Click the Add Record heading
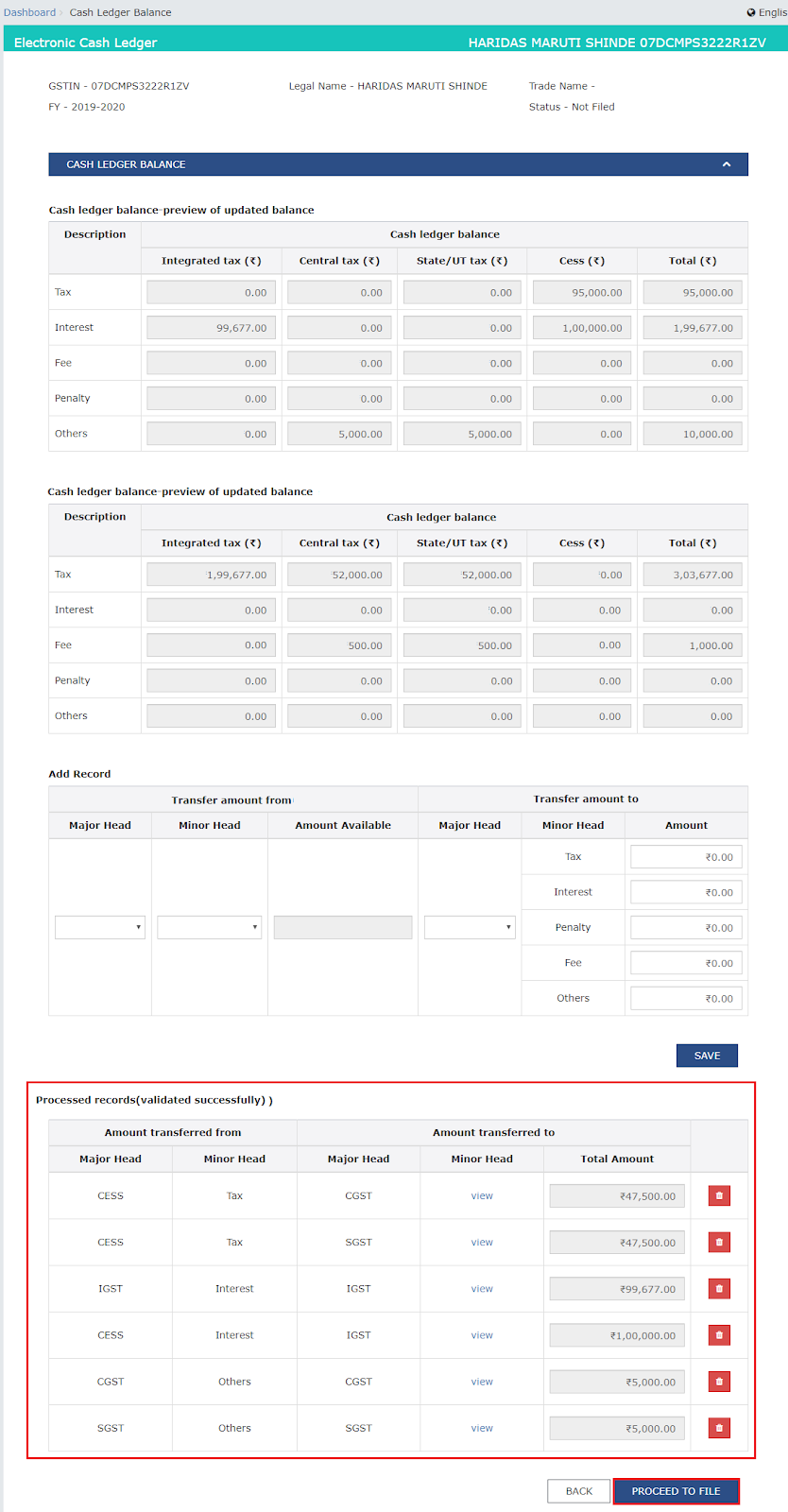This screenshot has width=788, height=1512. 79,774
